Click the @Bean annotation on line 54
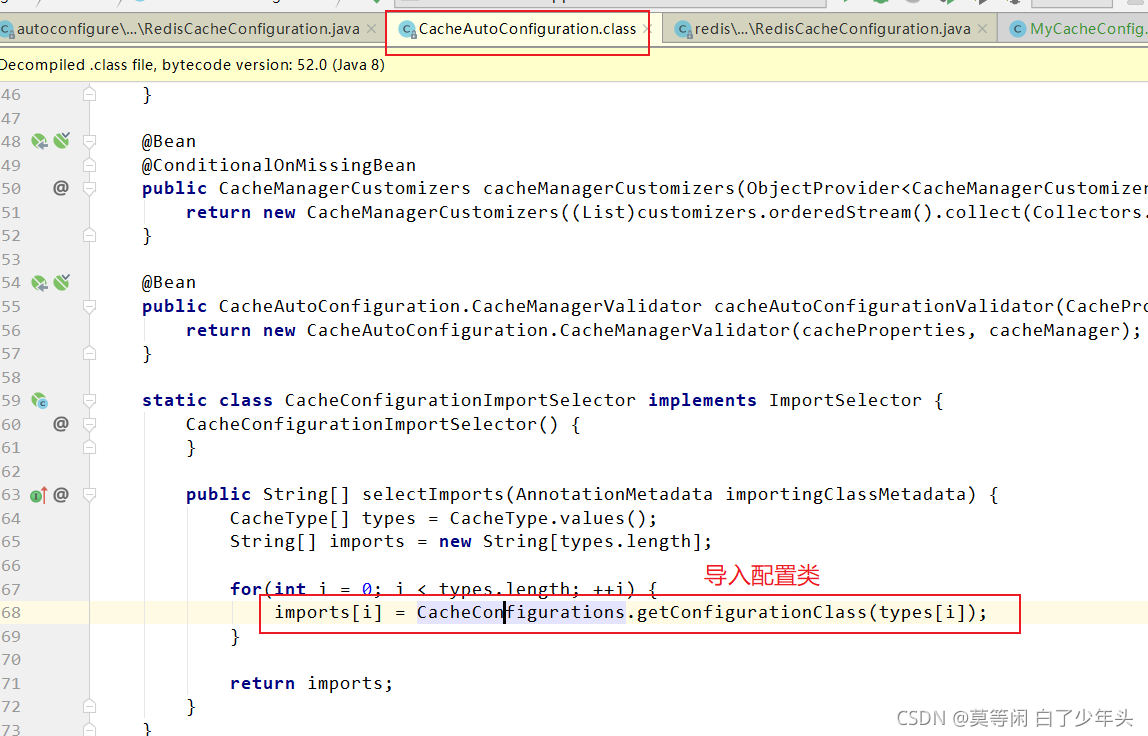 (169, 283)
